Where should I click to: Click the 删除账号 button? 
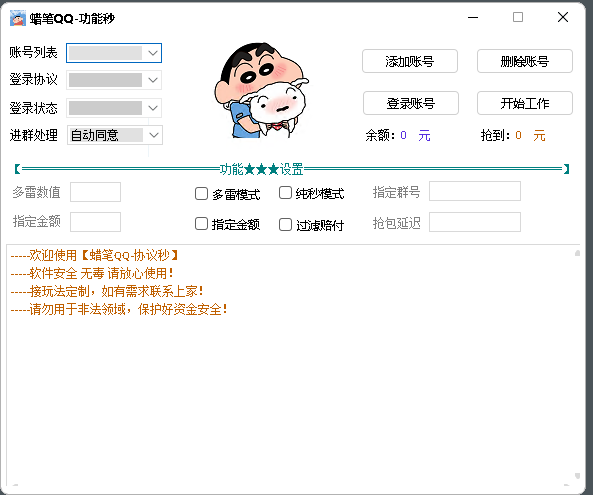[525, 61]
